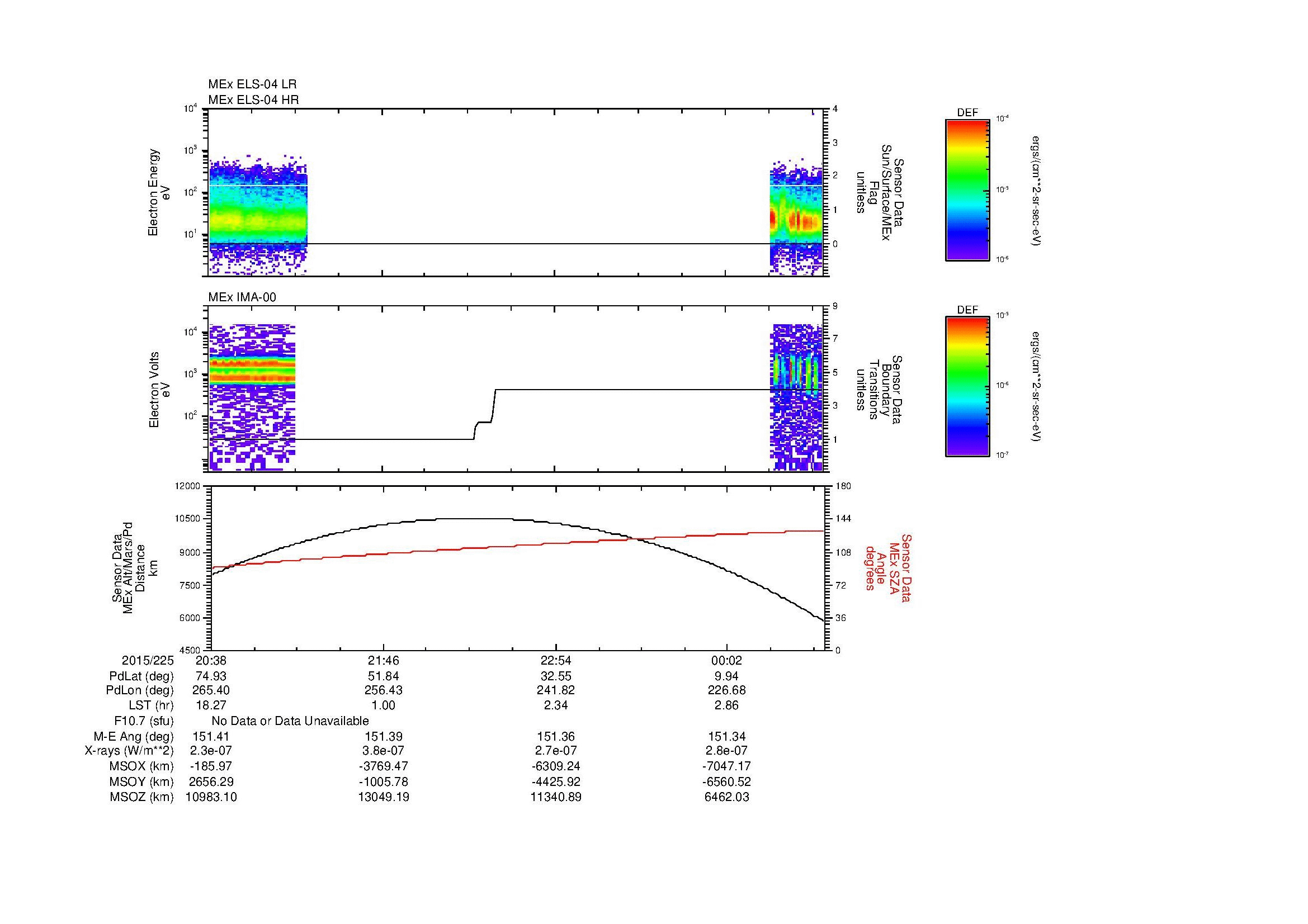Click the MEx IMA-00 panel title
This screenshot has height=924, width=1308.
(242, 297)
